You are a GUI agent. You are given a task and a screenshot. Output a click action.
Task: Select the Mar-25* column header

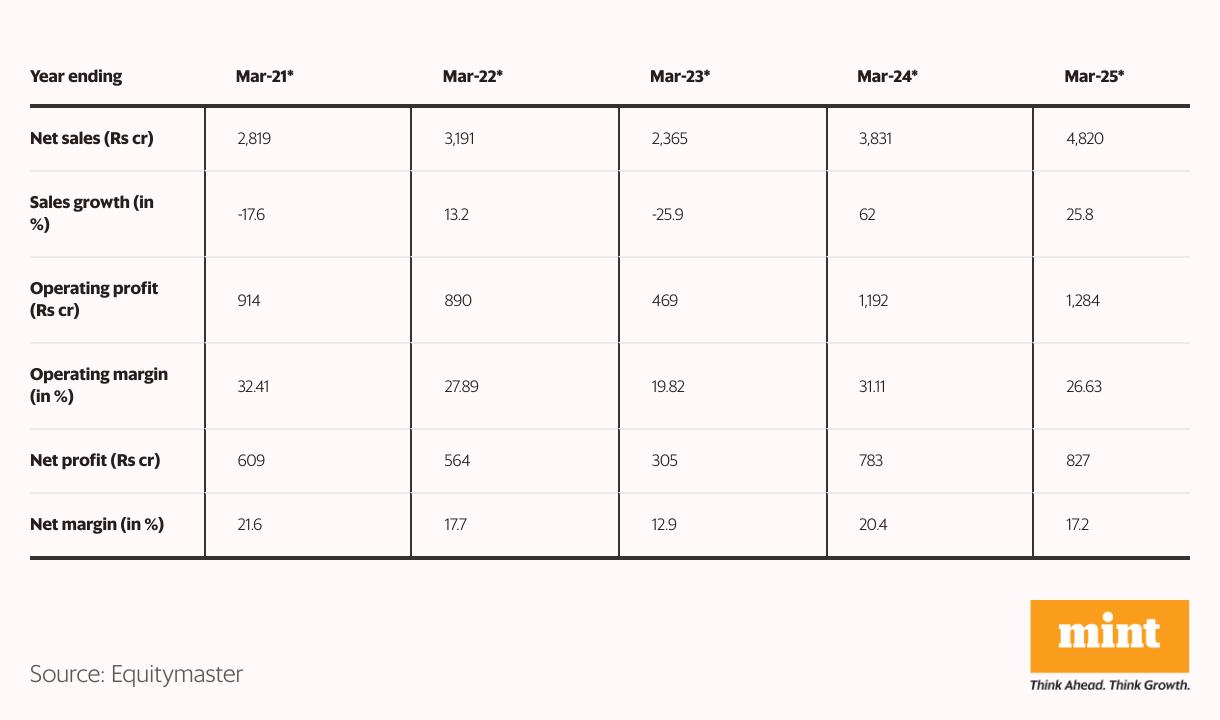coord(1095,76)
